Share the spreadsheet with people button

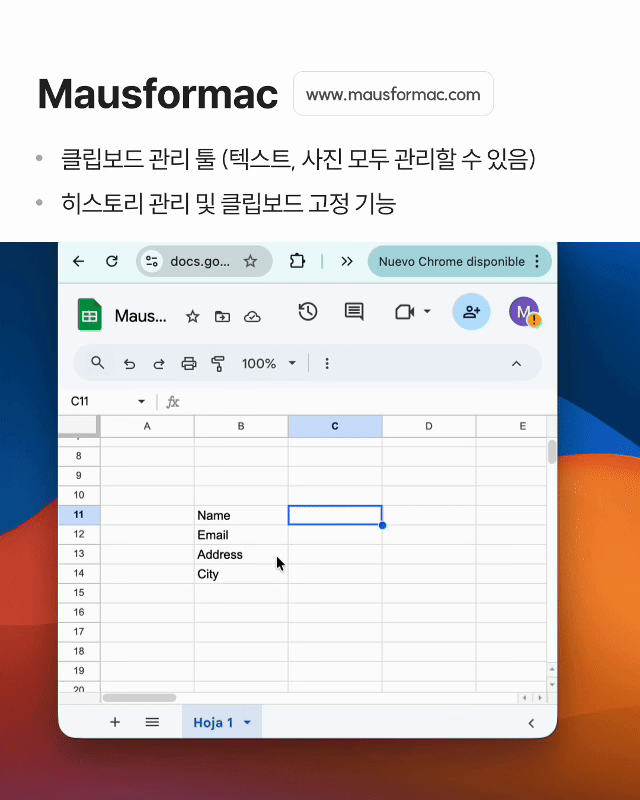pos(472,312)
